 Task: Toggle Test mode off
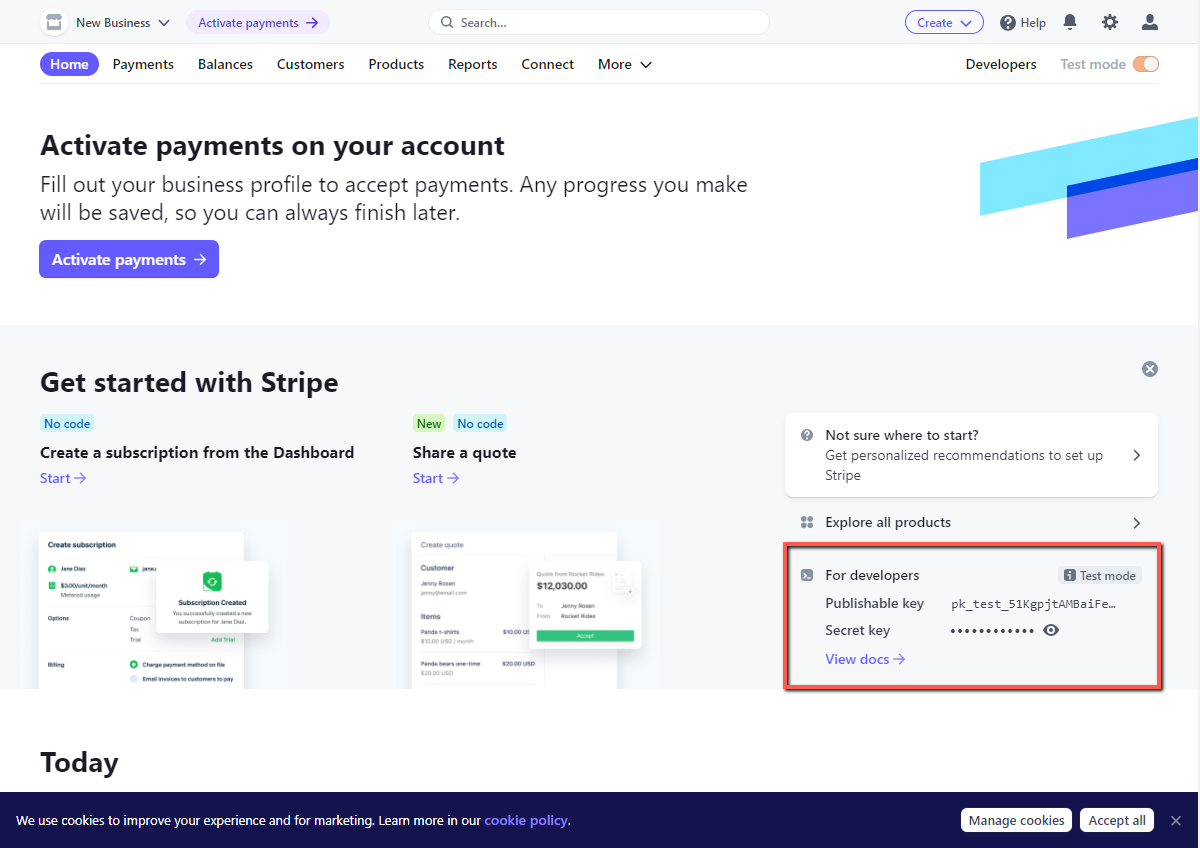pos(1146,63)
